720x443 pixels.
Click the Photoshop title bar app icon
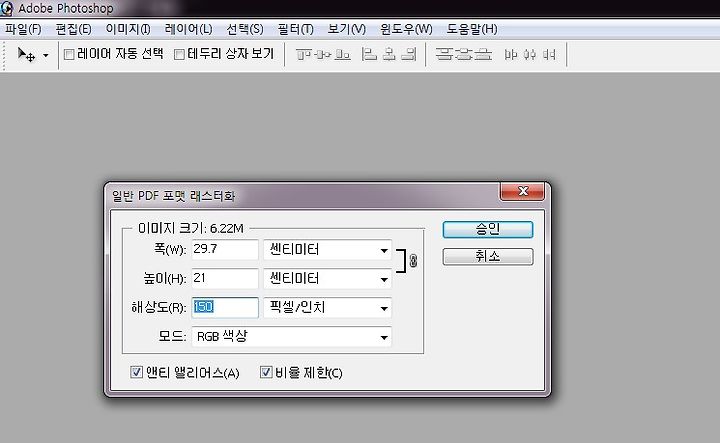tap(7, 8)
